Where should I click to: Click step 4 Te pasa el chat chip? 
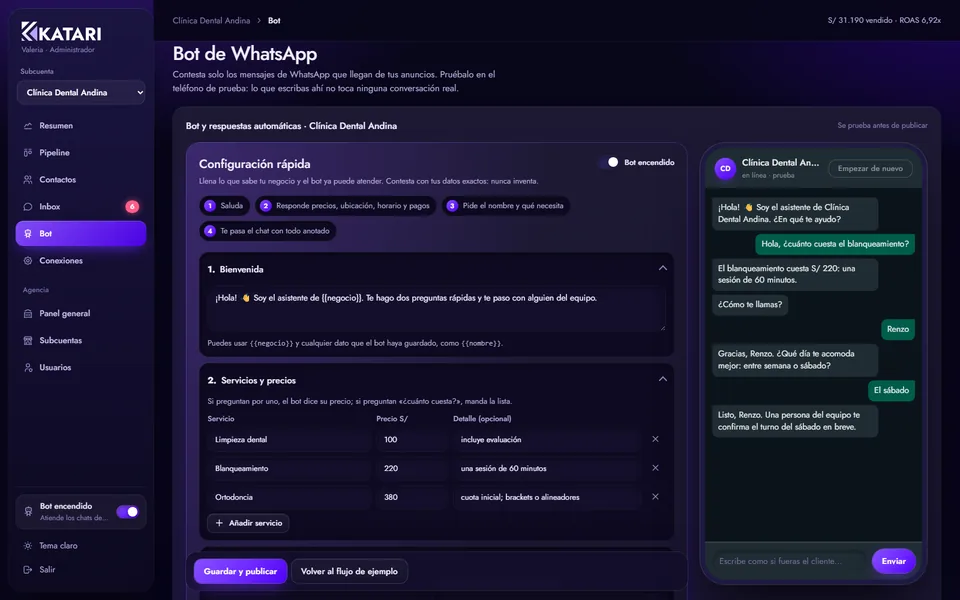[268, 231]
